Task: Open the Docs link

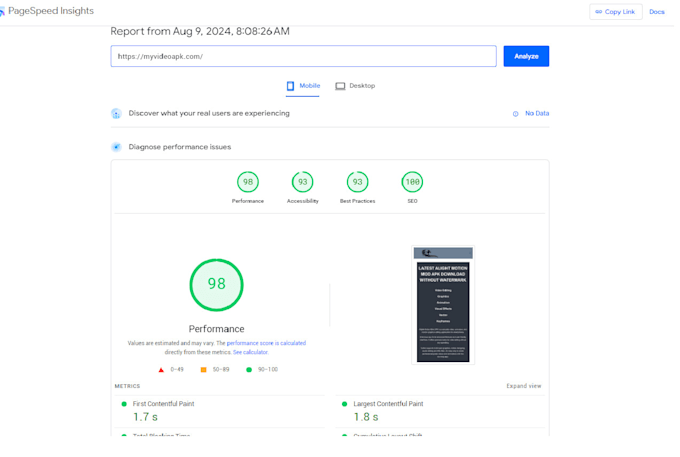Action: coord(657,12)
